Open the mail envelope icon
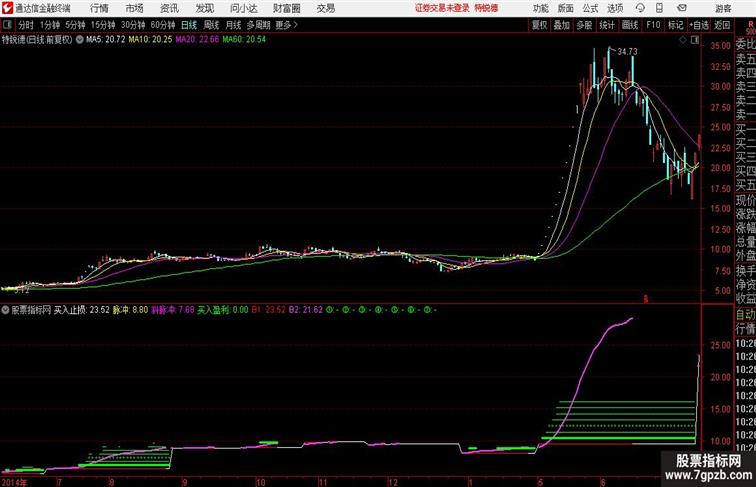The height and width of the screenshot is (487, 756). point(682,8)
